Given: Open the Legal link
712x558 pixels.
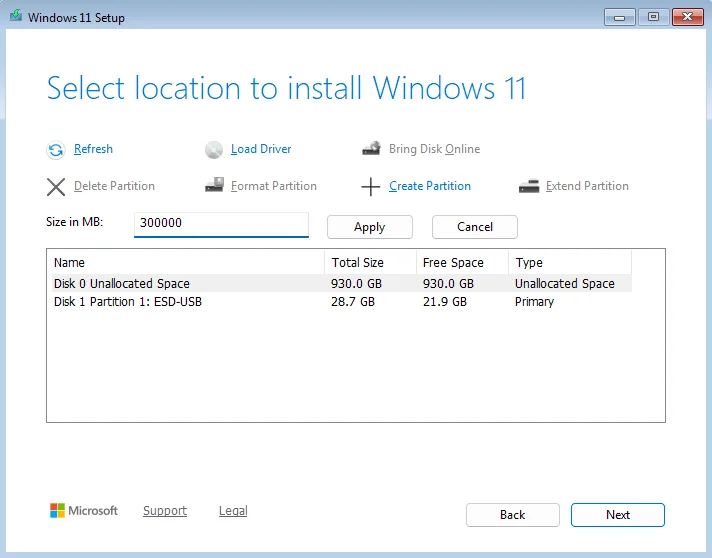Looking at the screenshot, I should coord(233,511).
